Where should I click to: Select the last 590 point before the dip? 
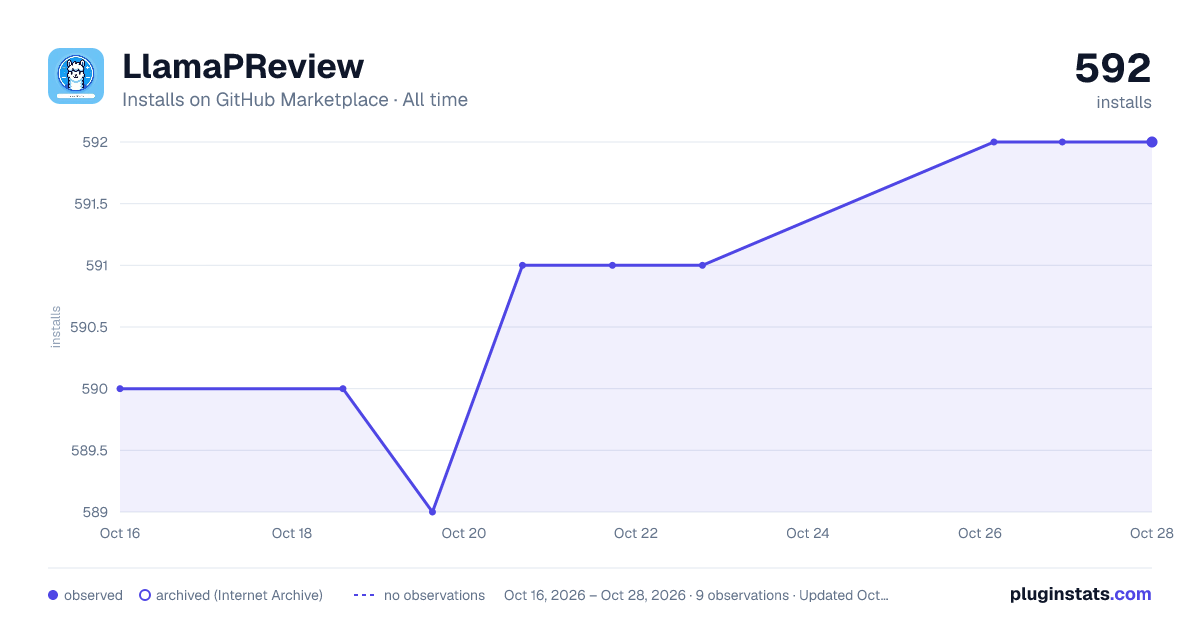point(343,388)
